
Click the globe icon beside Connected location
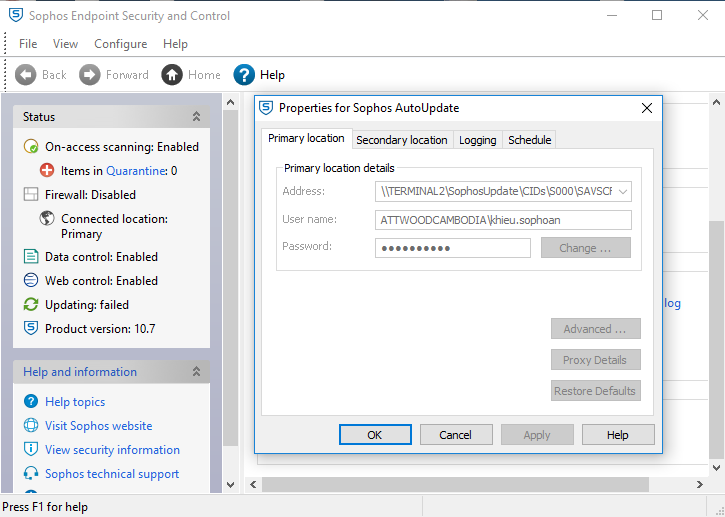tap(47, 219)
